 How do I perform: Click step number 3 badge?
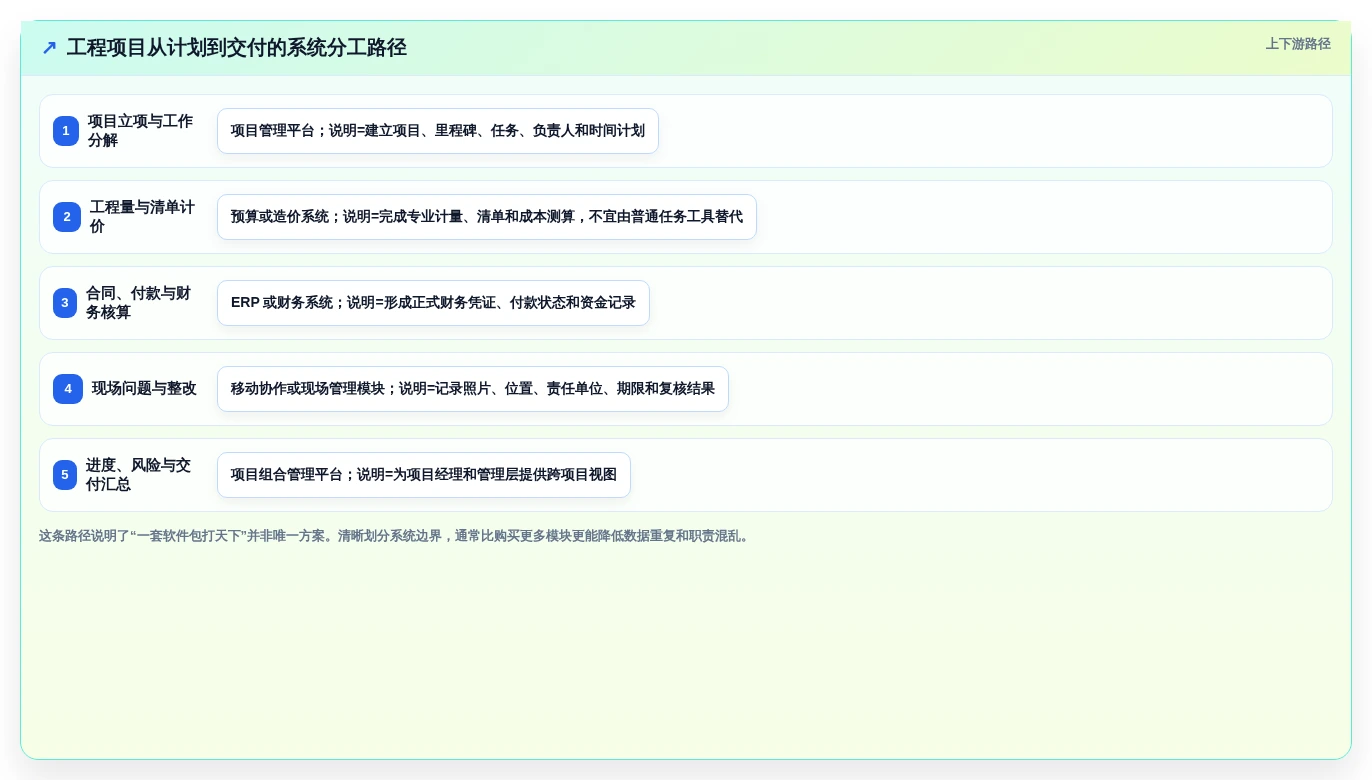tap(65, 303)
